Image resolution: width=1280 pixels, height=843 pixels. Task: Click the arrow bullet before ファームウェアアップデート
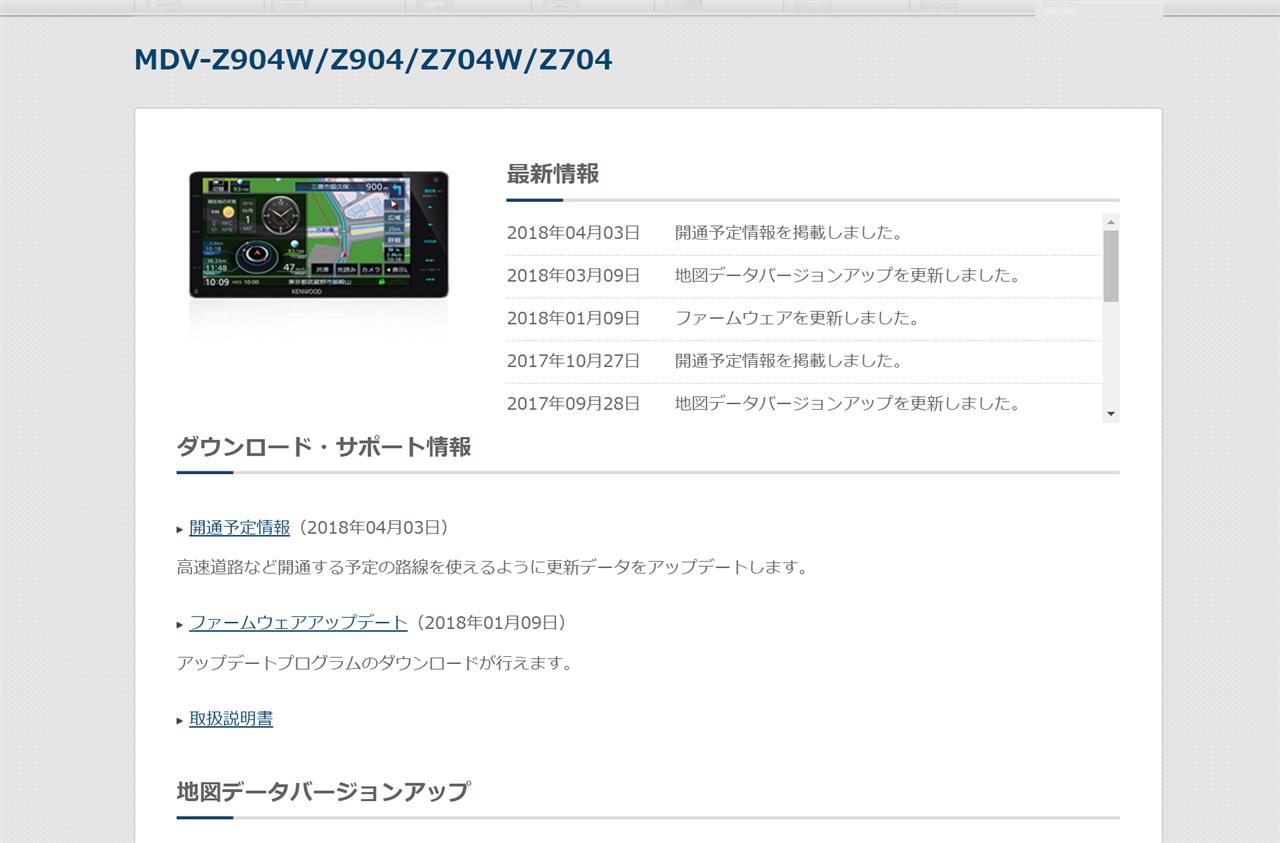(x=180, y=624)
